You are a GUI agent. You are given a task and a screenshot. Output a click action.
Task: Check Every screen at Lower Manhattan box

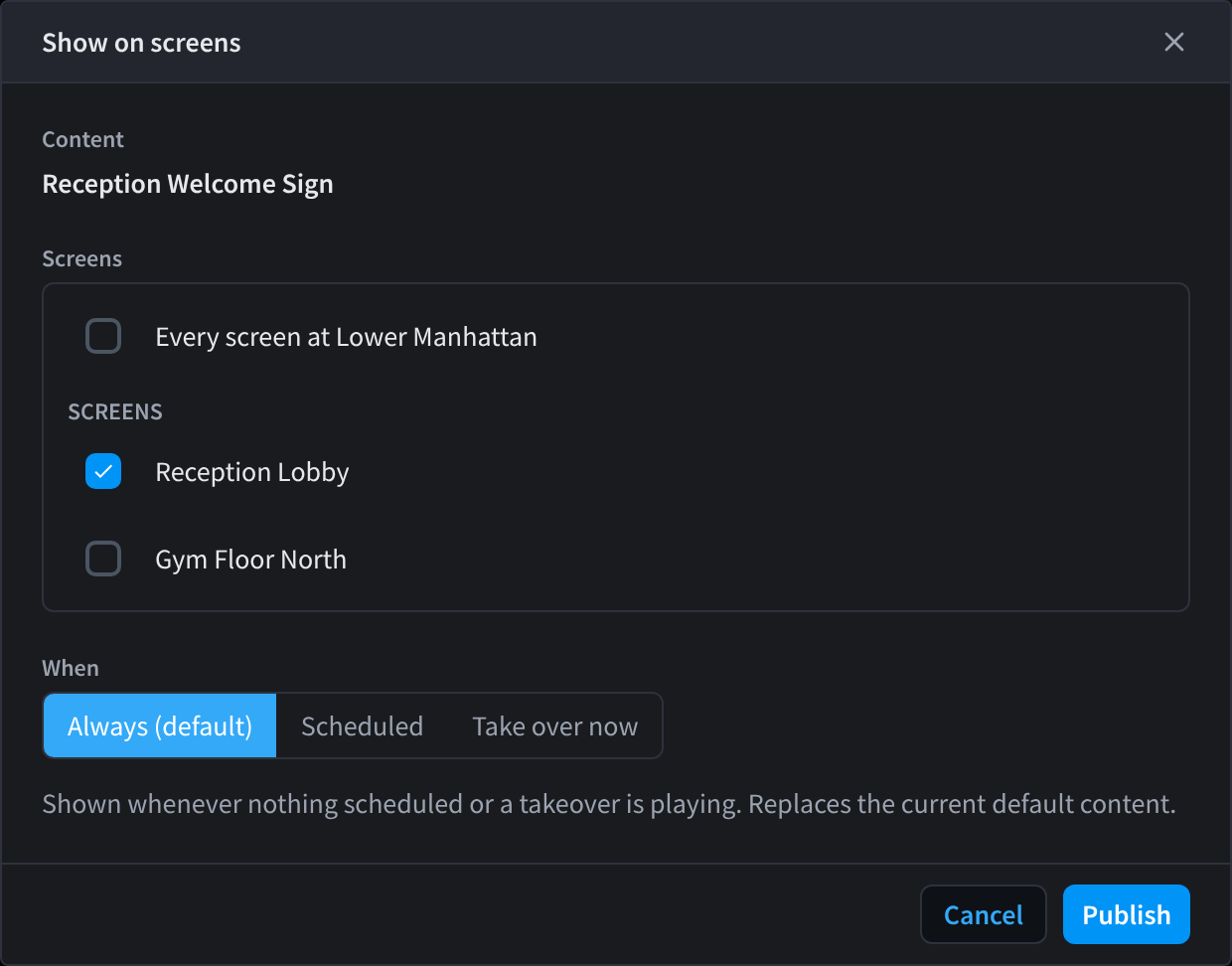pyautogui.click(x=103, y=336)
